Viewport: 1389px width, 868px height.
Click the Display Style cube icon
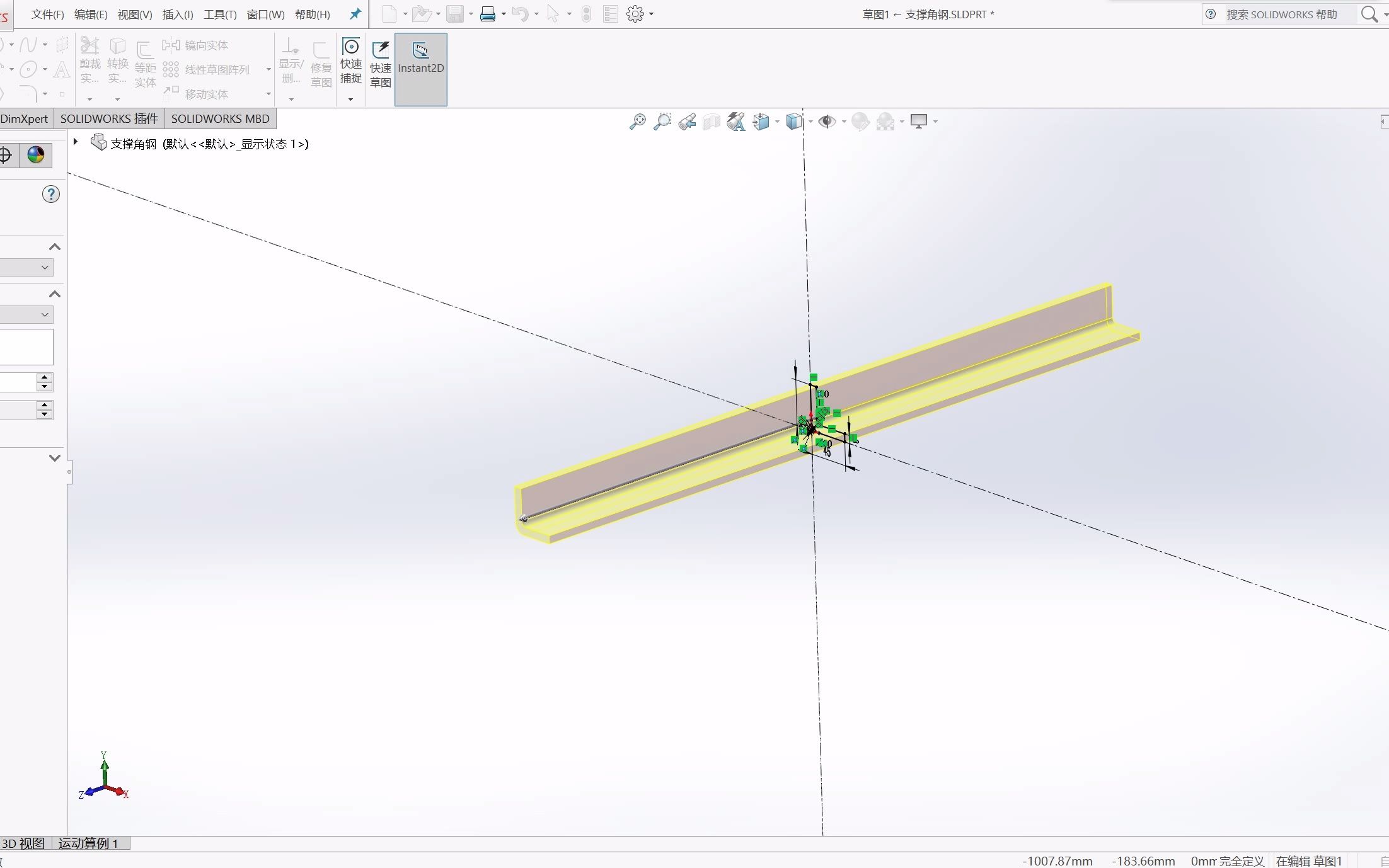[794, 122]
